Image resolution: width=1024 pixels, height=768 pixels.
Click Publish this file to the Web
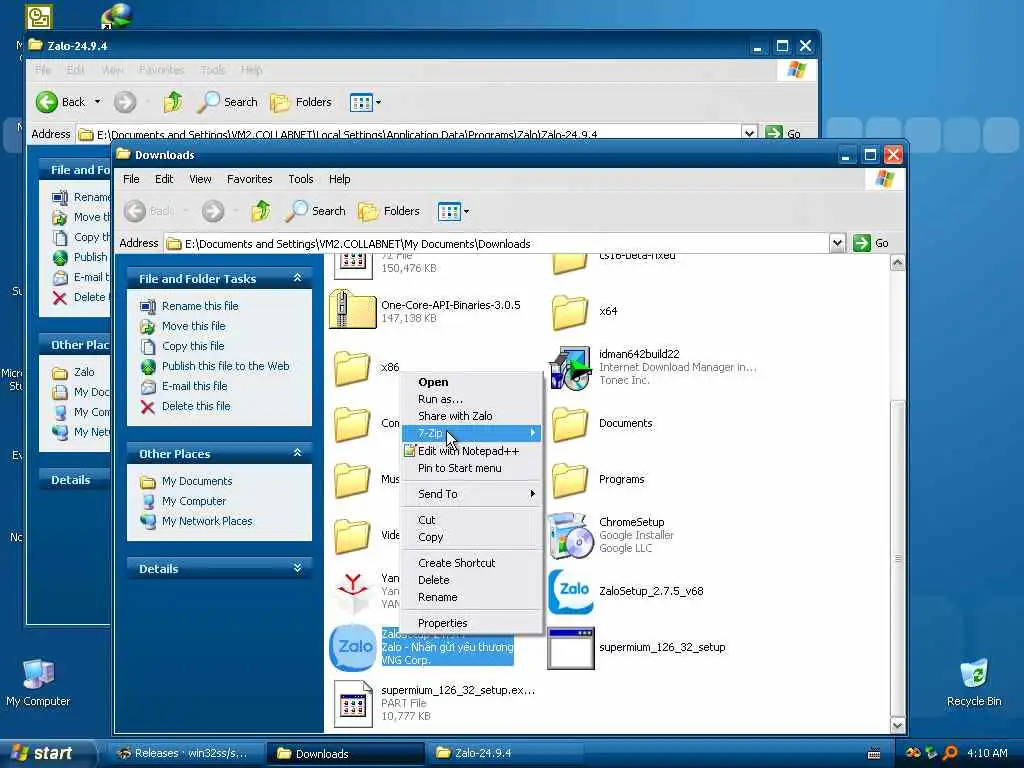pos(225,366)
